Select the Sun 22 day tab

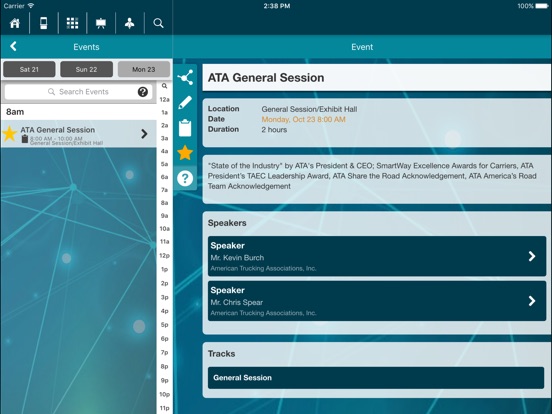[x=87, y=69]
